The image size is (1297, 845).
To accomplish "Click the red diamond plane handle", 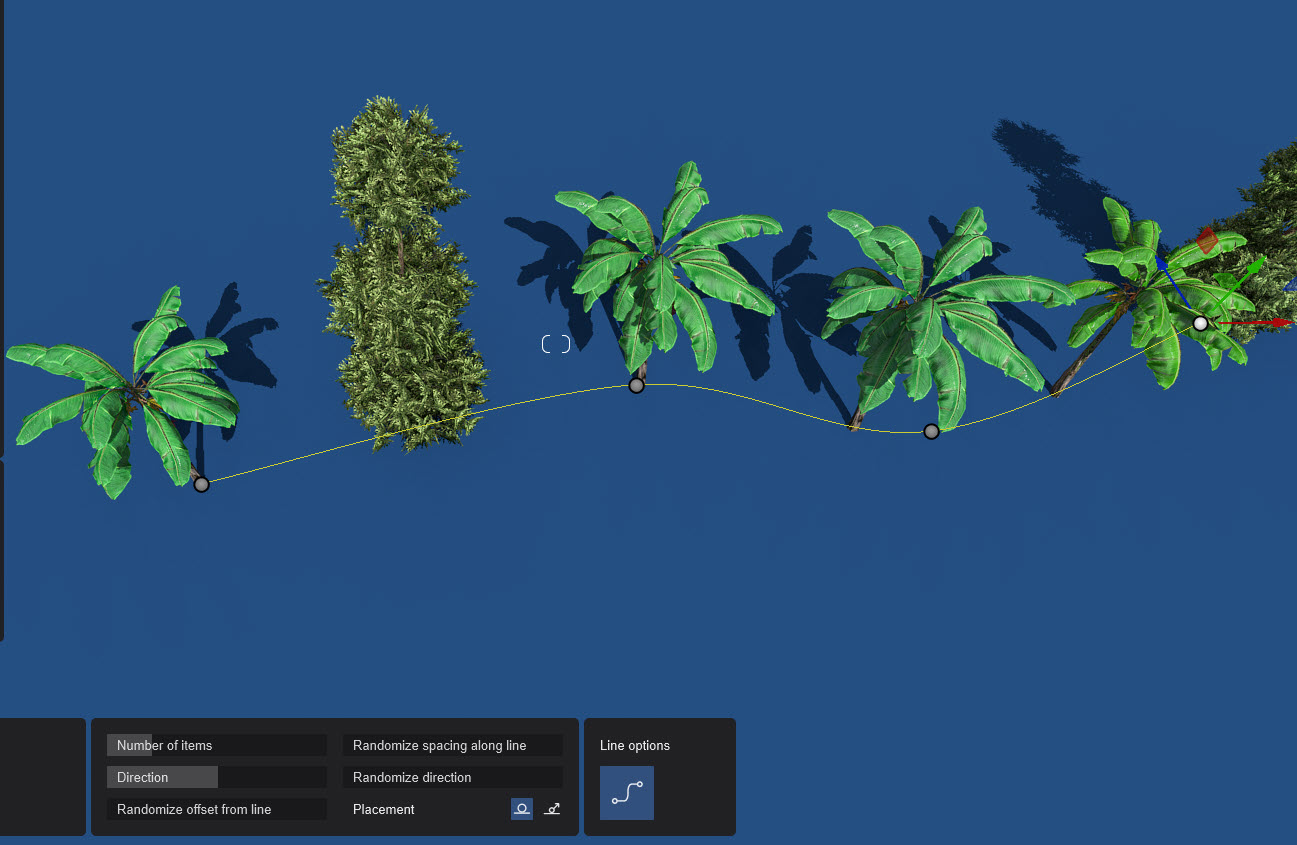I will point(1207,240).
